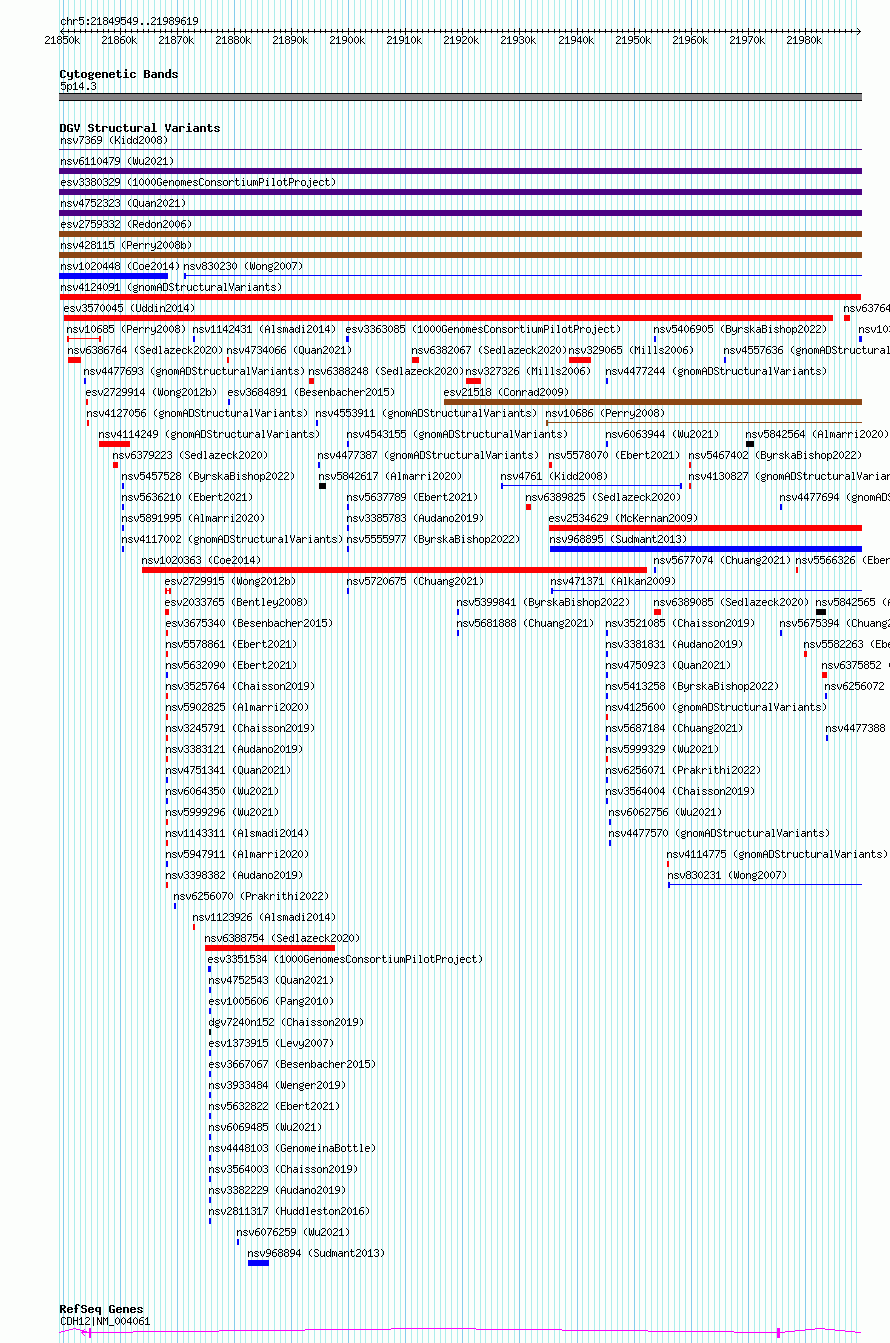Click the nsv5457528 (ByrskaBishop2022) label
890x1343 pixels.
[x=210, y=476]
